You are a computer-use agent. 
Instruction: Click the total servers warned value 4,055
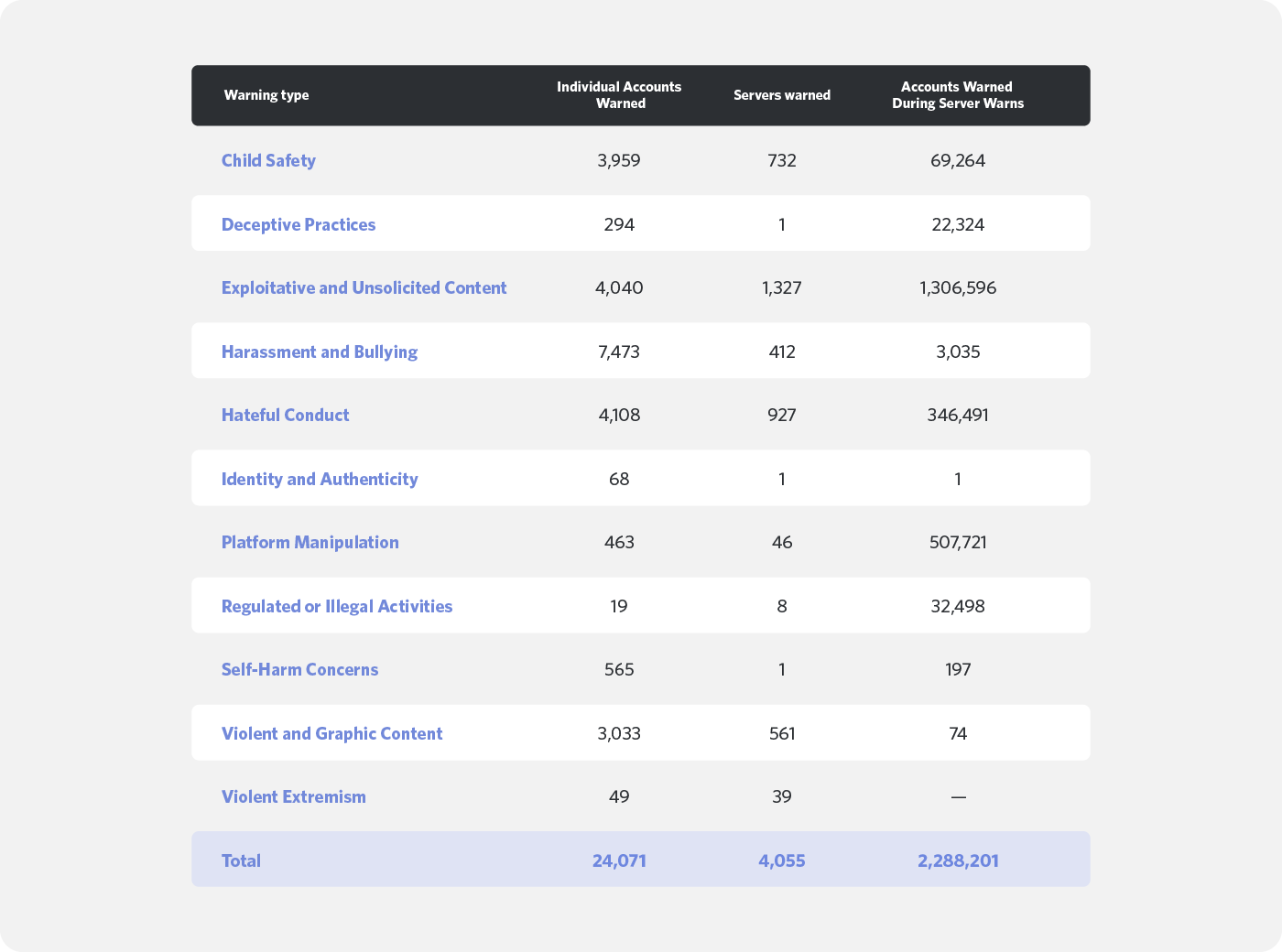[x=782, y=860]
